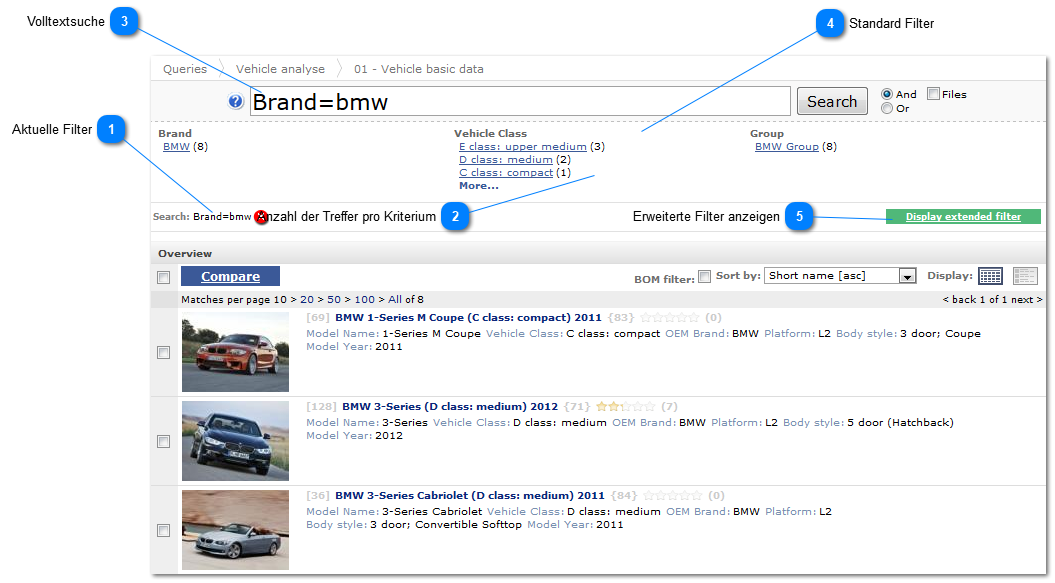Set matches per page to 20
This screenshot has height=583, width=1055.
307,300
